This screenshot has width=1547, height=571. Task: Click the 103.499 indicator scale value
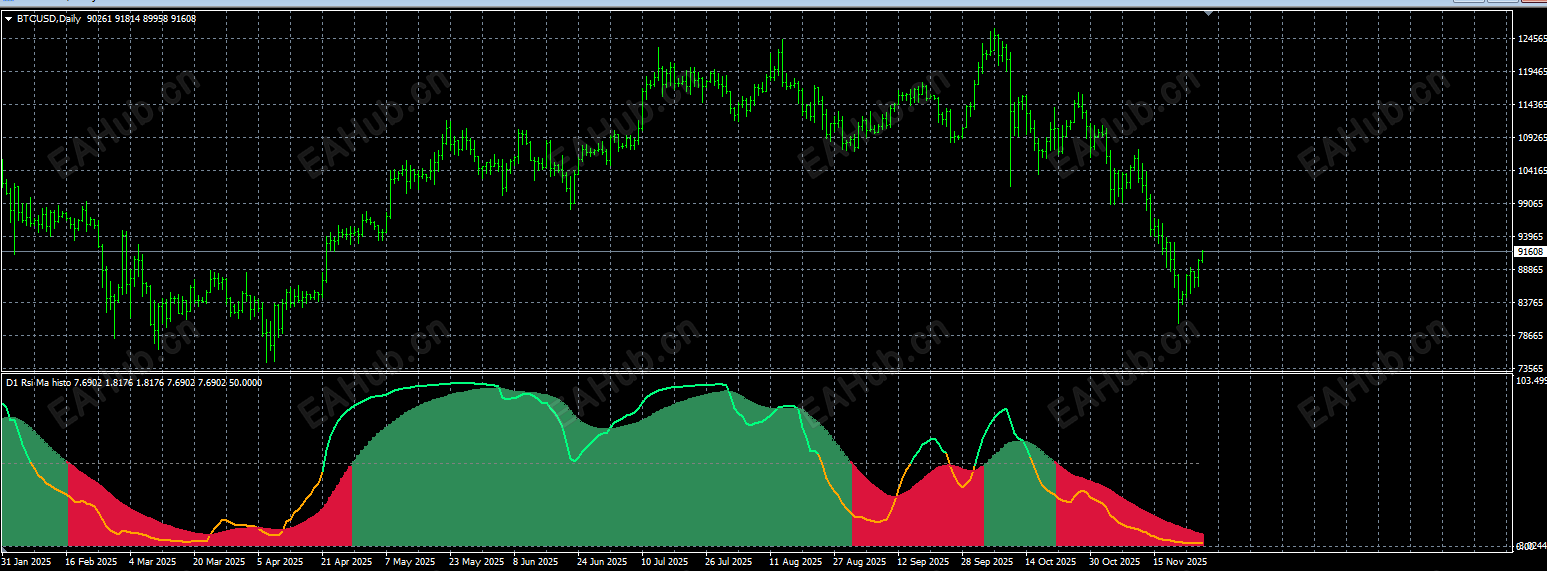click(1531, 381)
